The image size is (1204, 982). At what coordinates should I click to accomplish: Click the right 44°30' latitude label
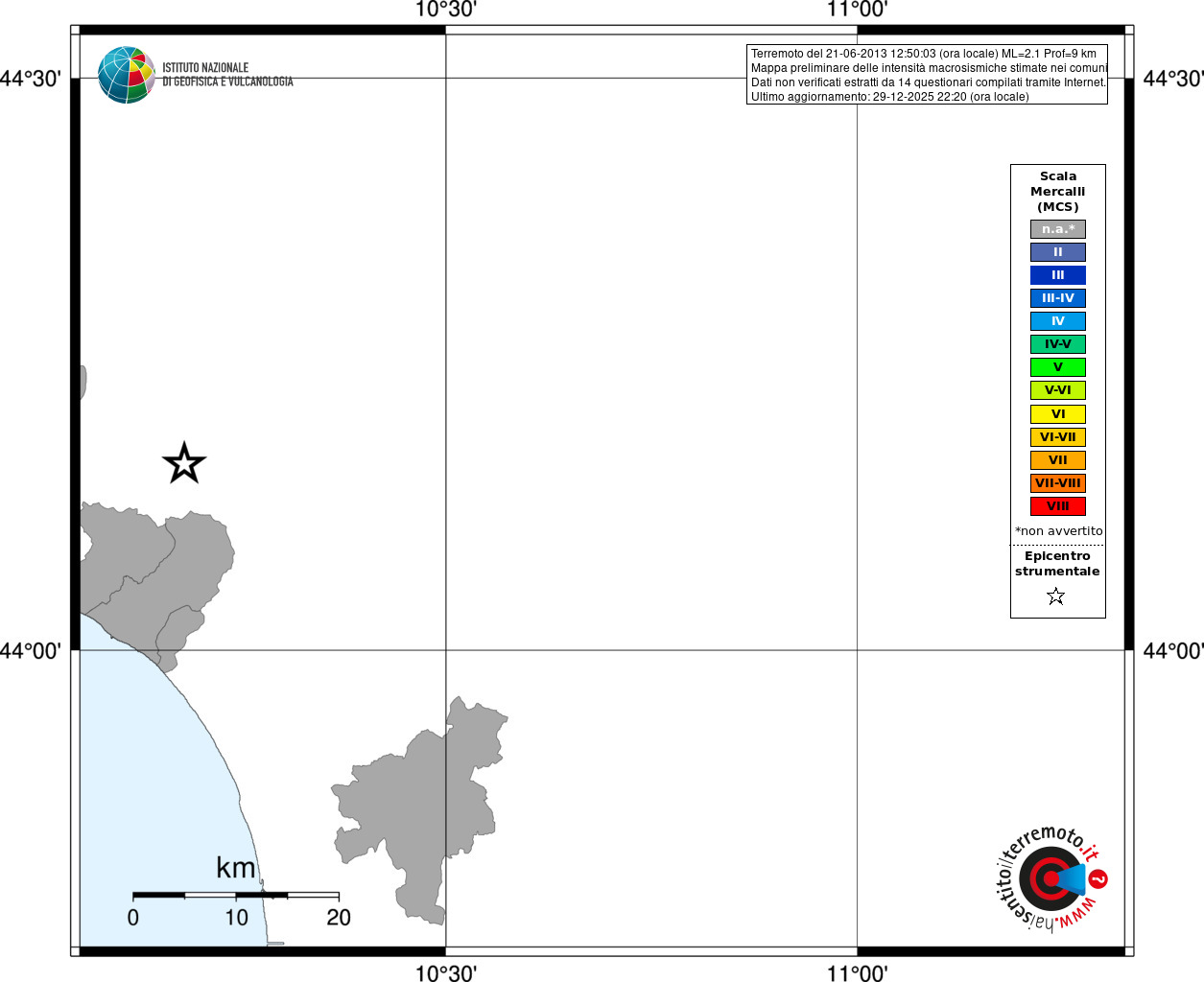[x=1172, y=79]
